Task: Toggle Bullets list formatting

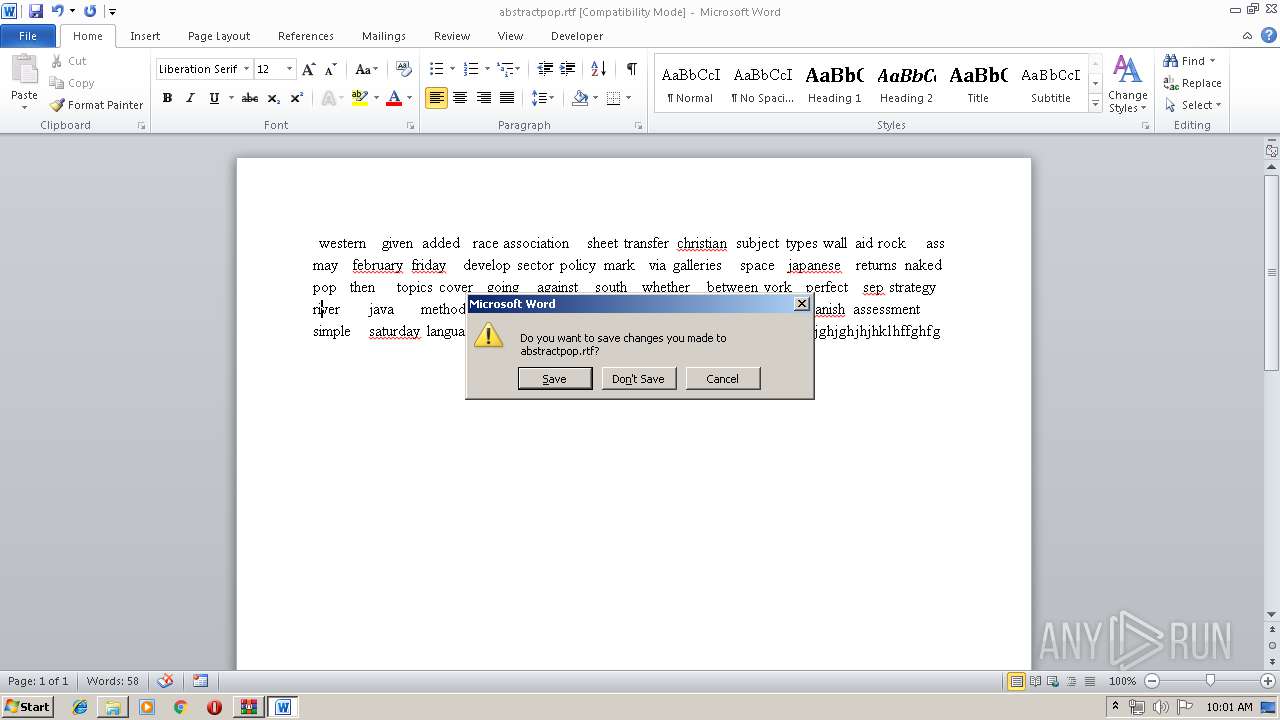Action: 436,69
